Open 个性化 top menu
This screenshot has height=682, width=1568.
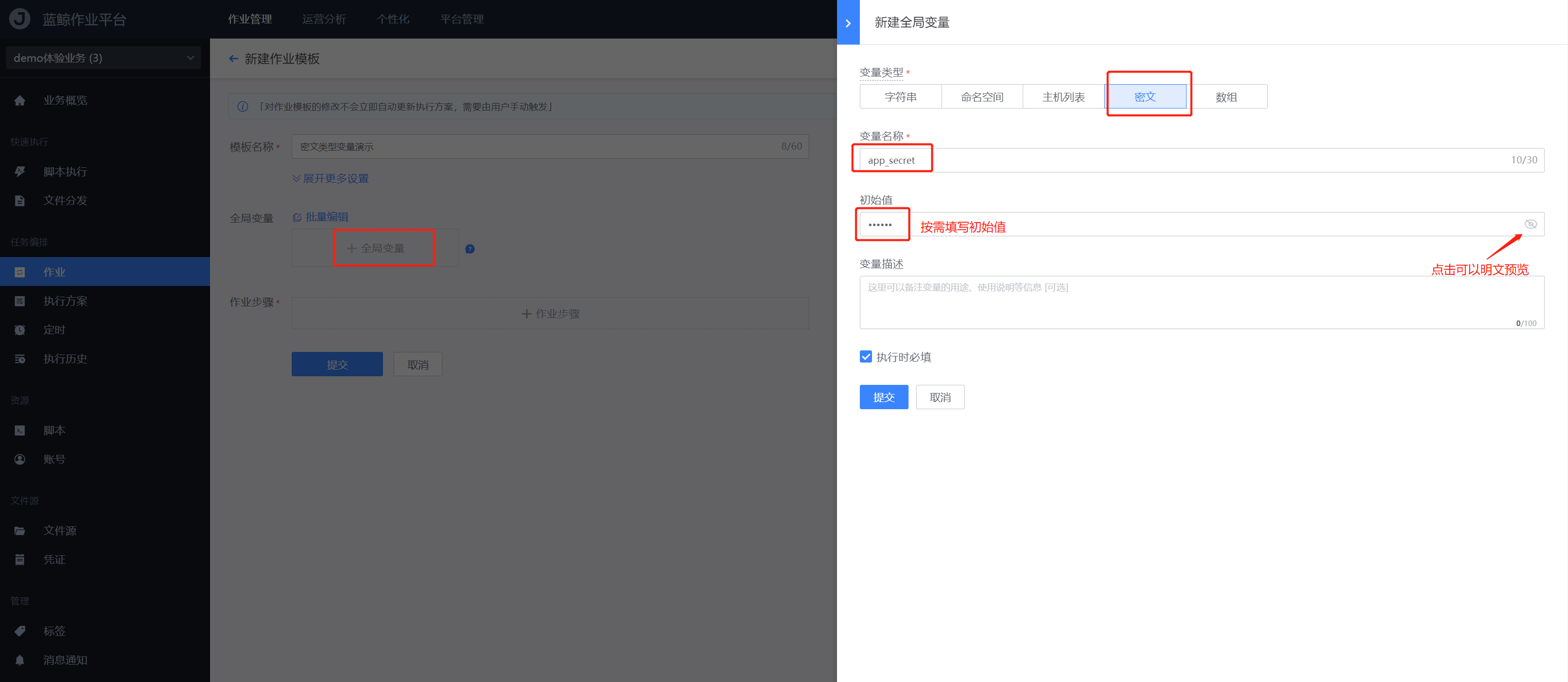393,19
